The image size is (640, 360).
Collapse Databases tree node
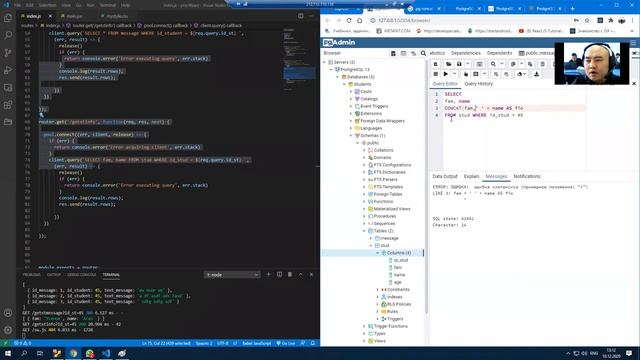click(x=338, y=77)
